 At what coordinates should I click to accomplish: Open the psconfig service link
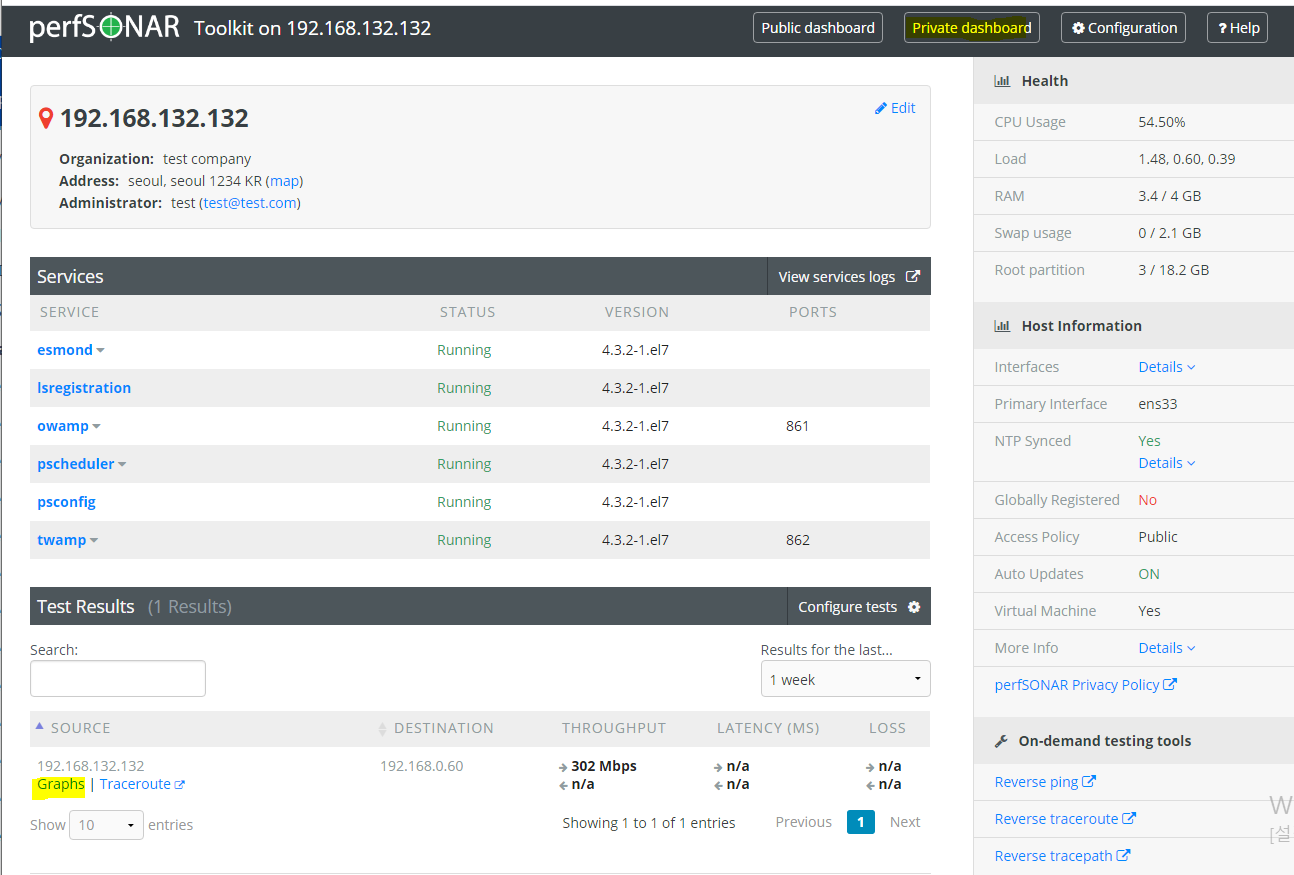(x=66, y=502)
